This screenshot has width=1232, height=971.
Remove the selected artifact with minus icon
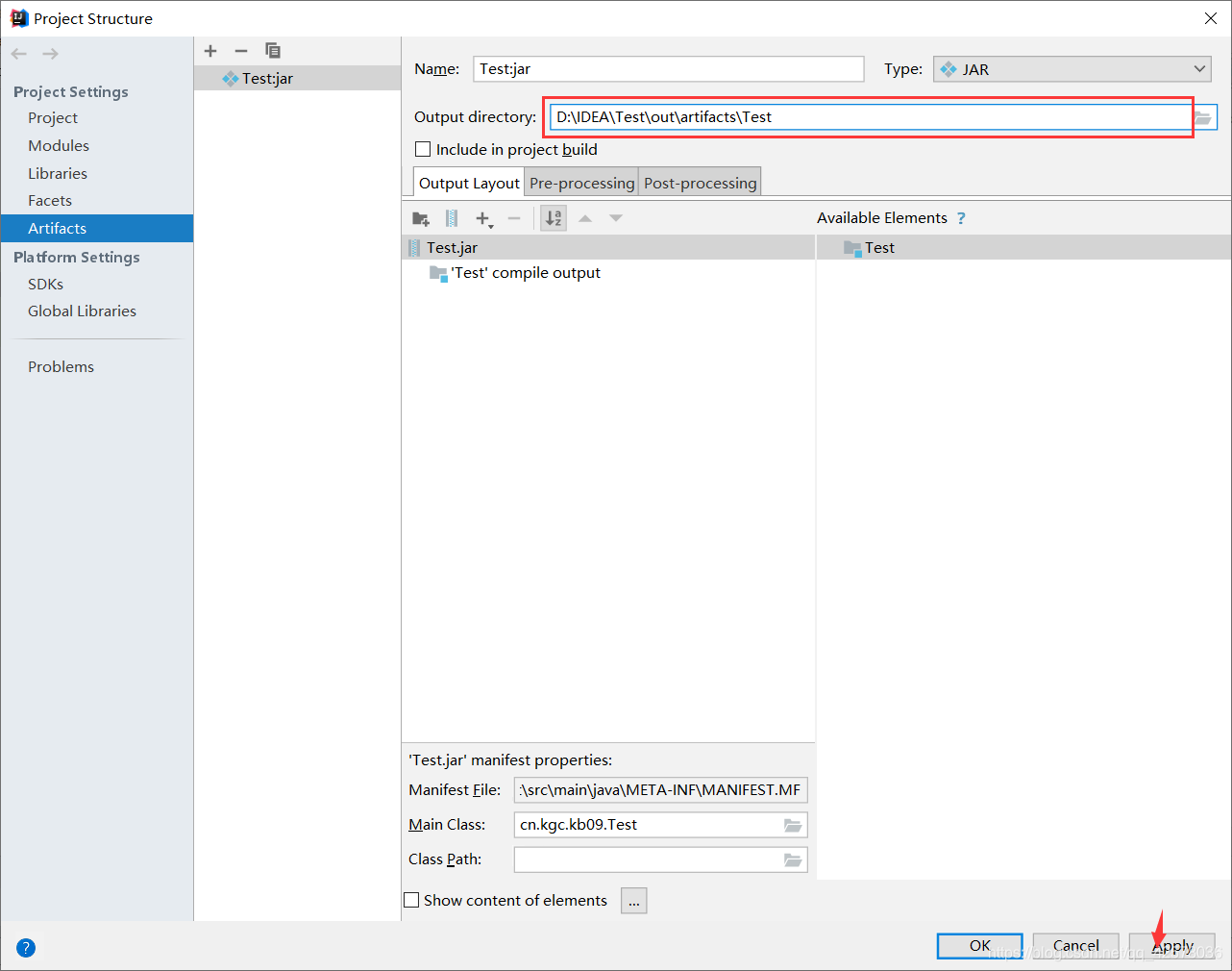pyautogui.click(x=241, y=51)
